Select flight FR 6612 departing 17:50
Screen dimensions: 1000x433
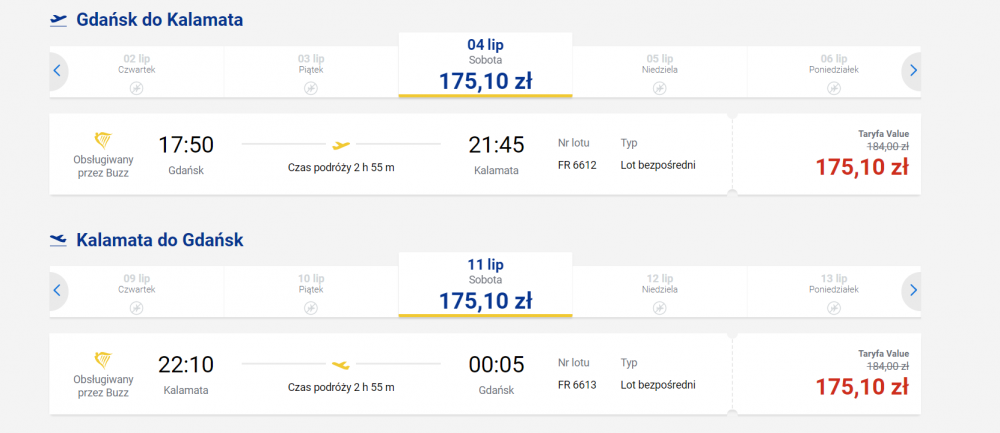coord(390,154)
